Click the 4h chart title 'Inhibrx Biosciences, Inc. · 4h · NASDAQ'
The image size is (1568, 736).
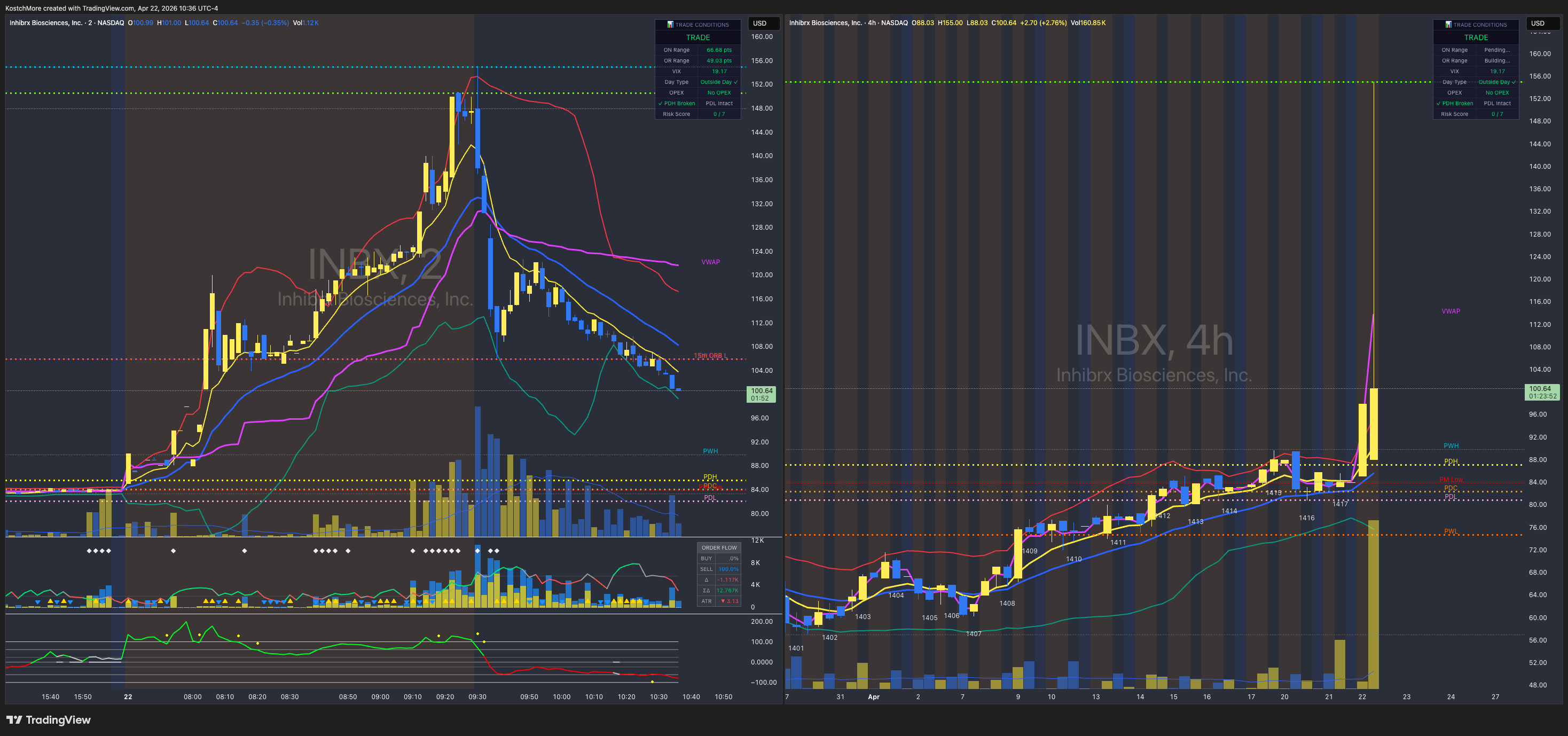[x=848, y=22]
